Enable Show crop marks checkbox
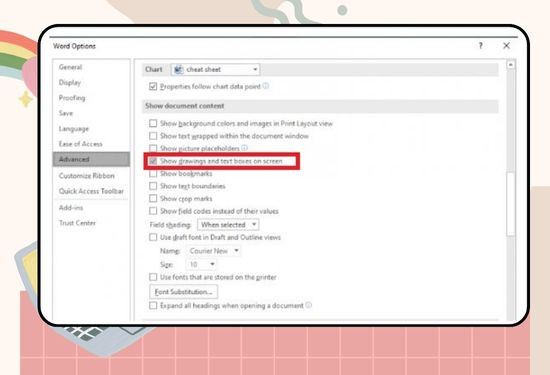550x375 pixels. click(153, 199)
